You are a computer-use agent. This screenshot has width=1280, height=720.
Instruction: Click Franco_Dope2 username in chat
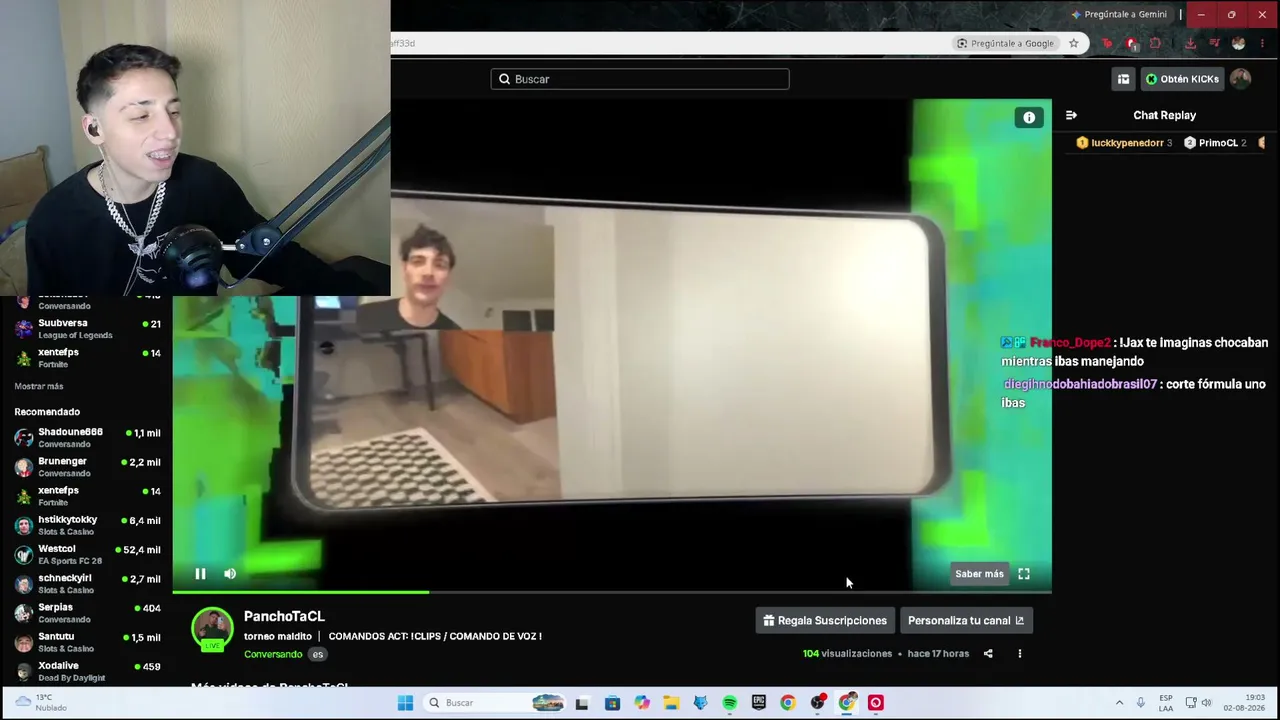(1070, 343)
